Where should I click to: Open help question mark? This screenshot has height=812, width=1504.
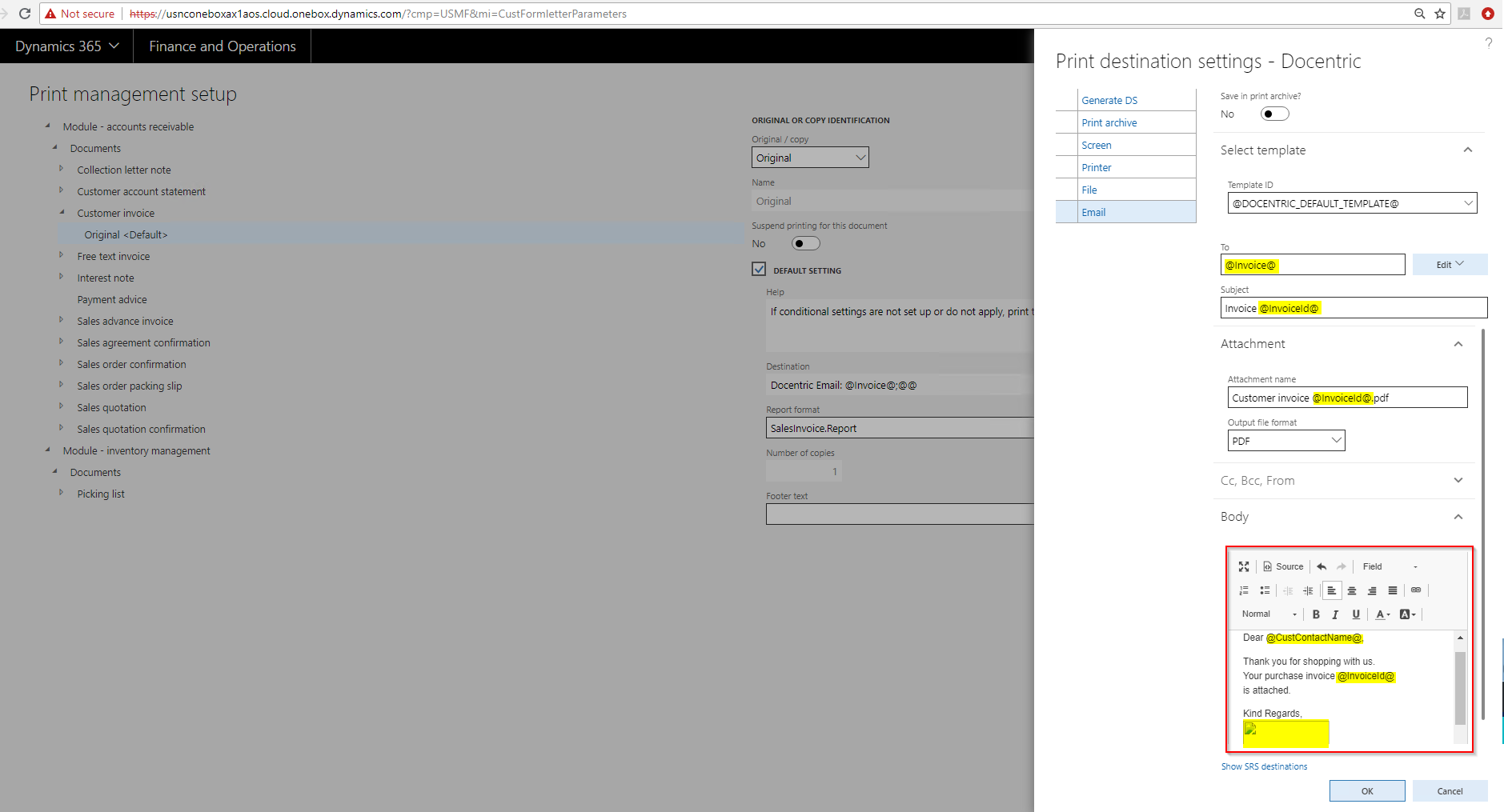point(1489,43)
